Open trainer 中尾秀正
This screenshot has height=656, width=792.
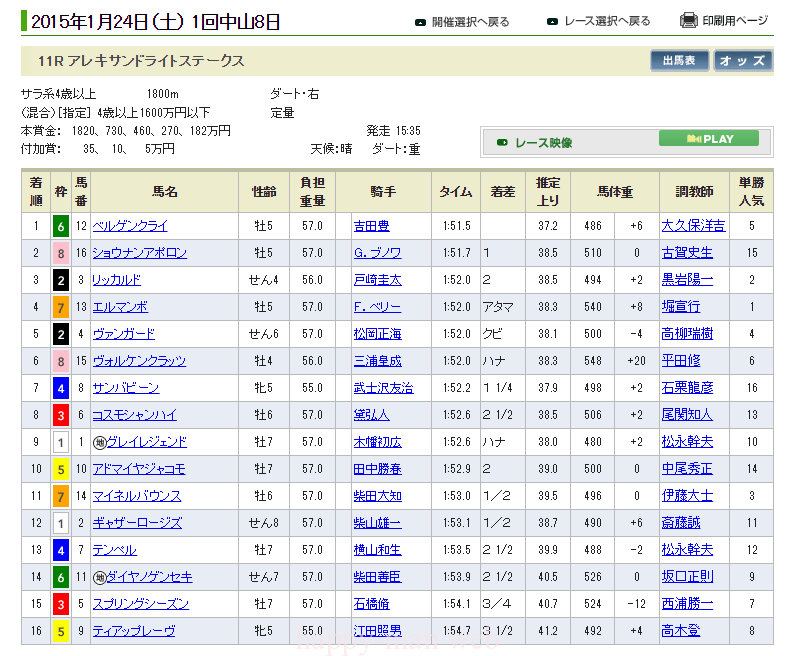pos(687,469)
